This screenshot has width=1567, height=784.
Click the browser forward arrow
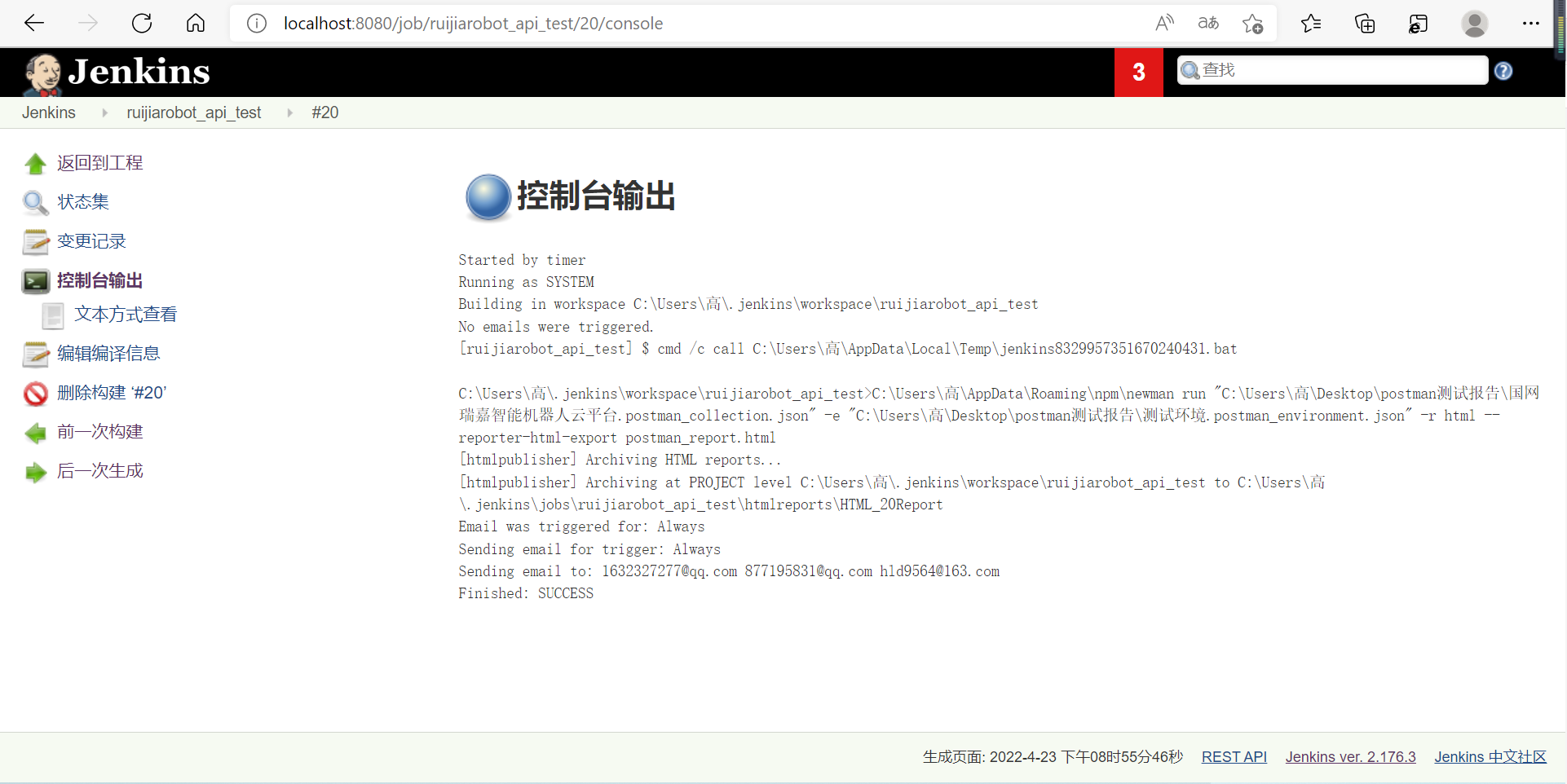point(88,23)
